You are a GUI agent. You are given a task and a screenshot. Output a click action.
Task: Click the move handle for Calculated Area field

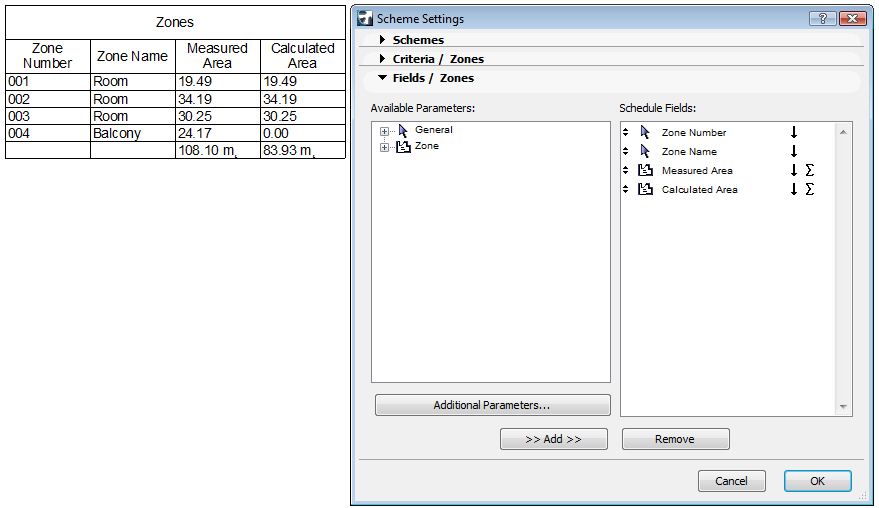click(626, 190)
